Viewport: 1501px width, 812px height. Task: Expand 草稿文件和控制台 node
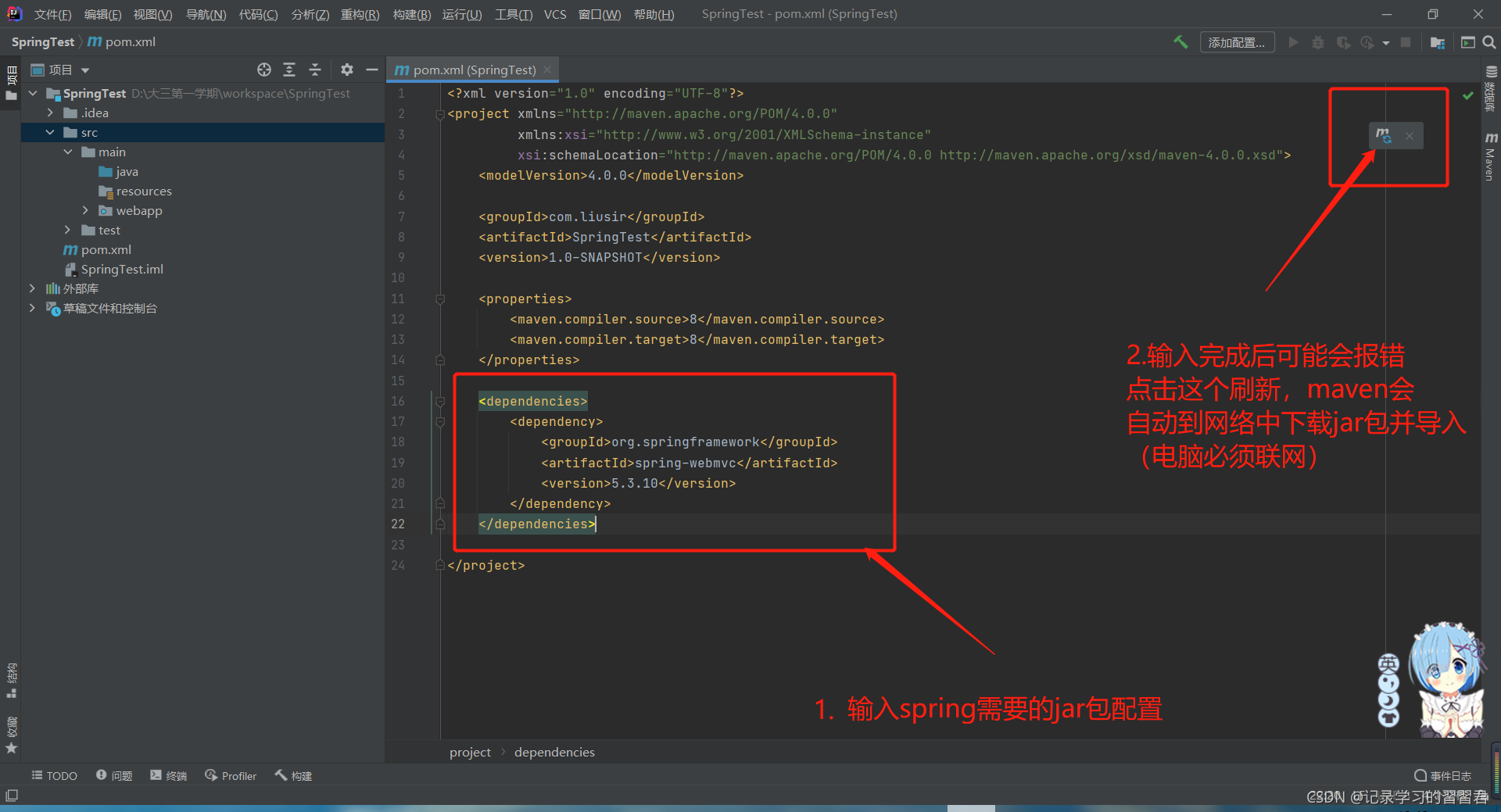33,308
